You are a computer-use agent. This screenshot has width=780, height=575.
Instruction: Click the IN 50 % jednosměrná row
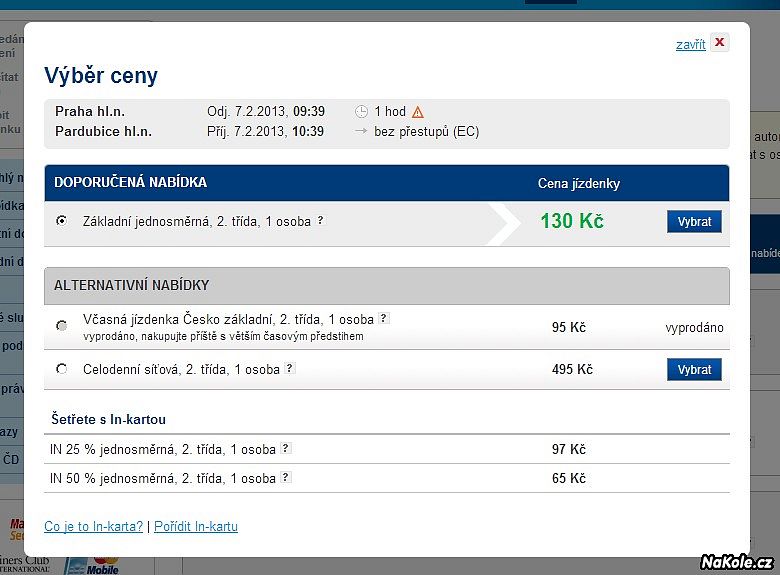click(387, 479)
